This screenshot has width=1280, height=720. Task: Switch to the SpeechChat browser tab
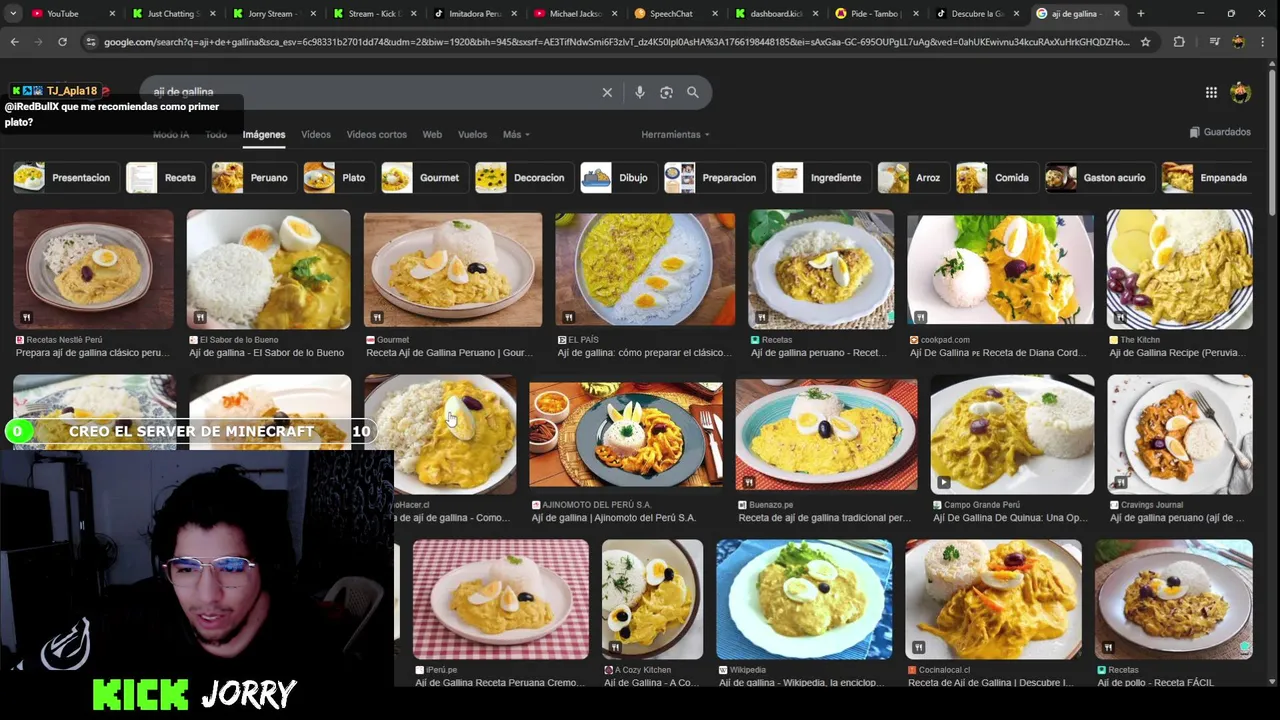click(675, 14)
